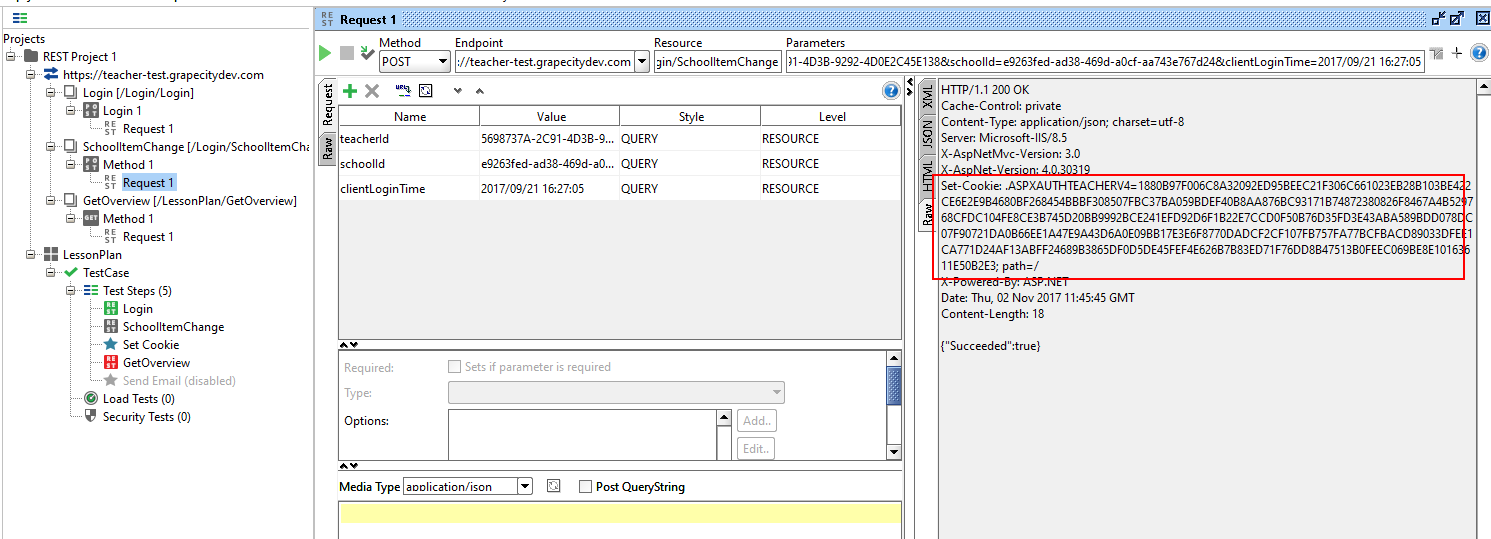The image size is (1491, 539).
Task: Open Endpoint dropdown arrow
Action: (x=640, y=62)
